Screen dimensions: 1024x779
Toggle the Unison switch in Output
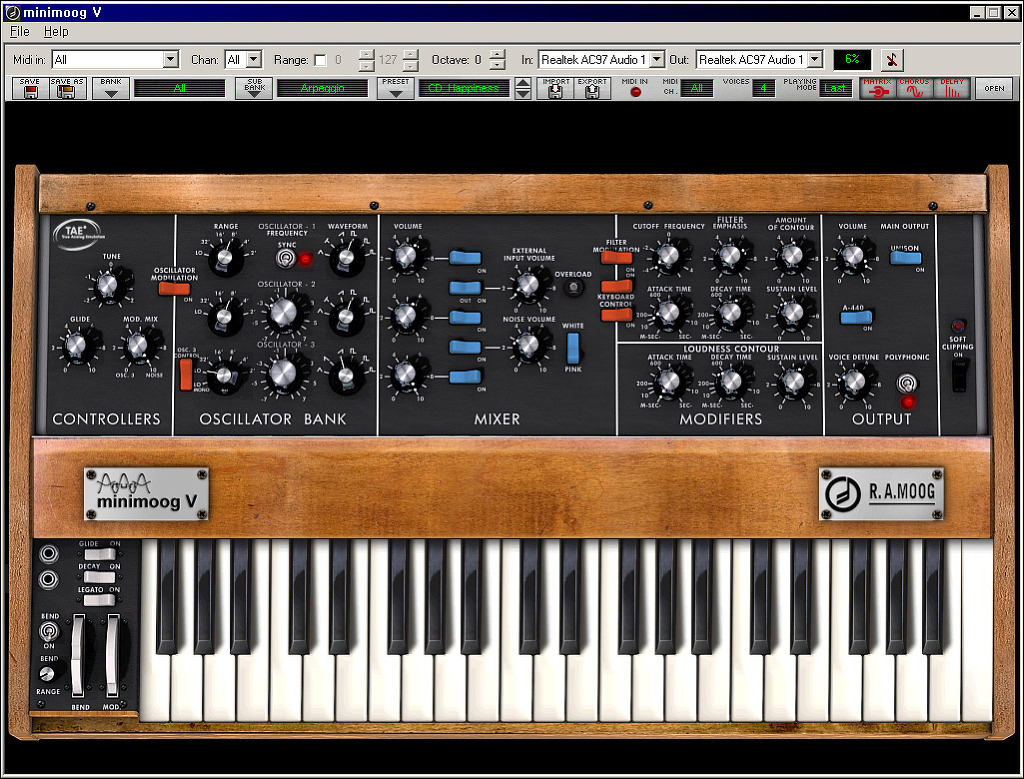click(905, 258)
